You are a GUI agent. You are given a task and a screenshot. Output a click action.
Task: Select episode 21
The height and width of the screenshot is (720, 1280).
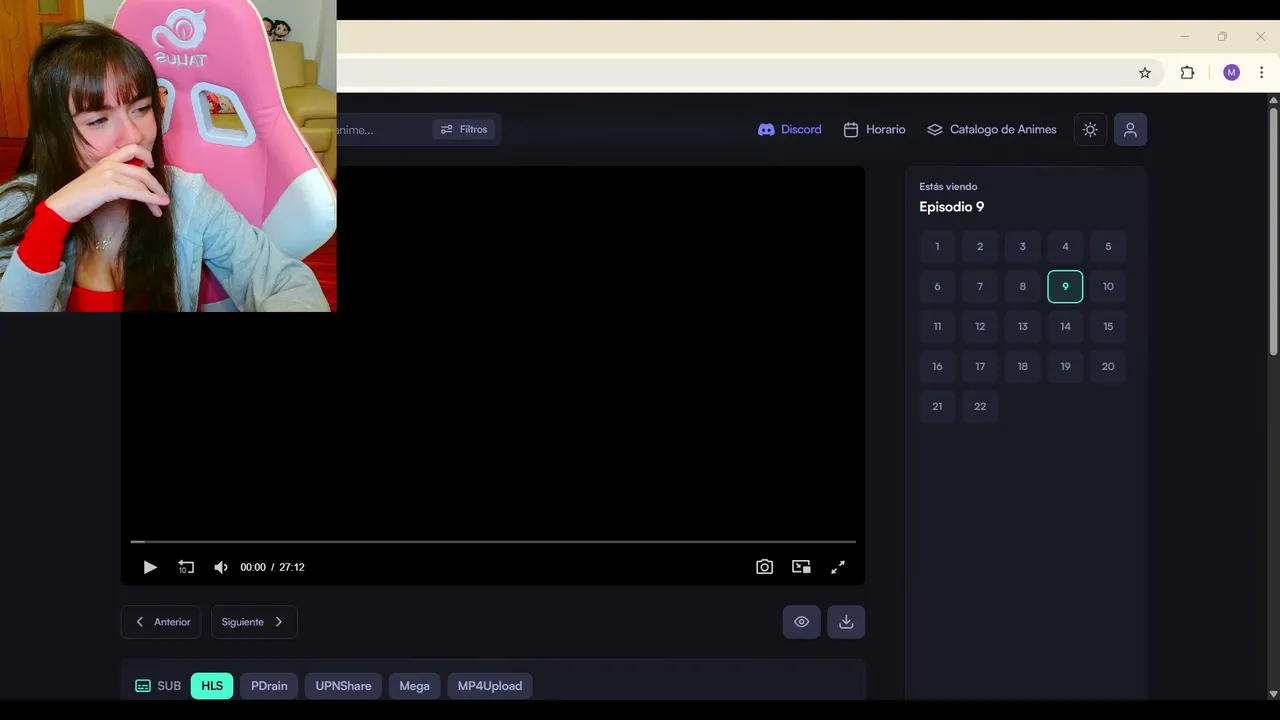click(937, 406)
